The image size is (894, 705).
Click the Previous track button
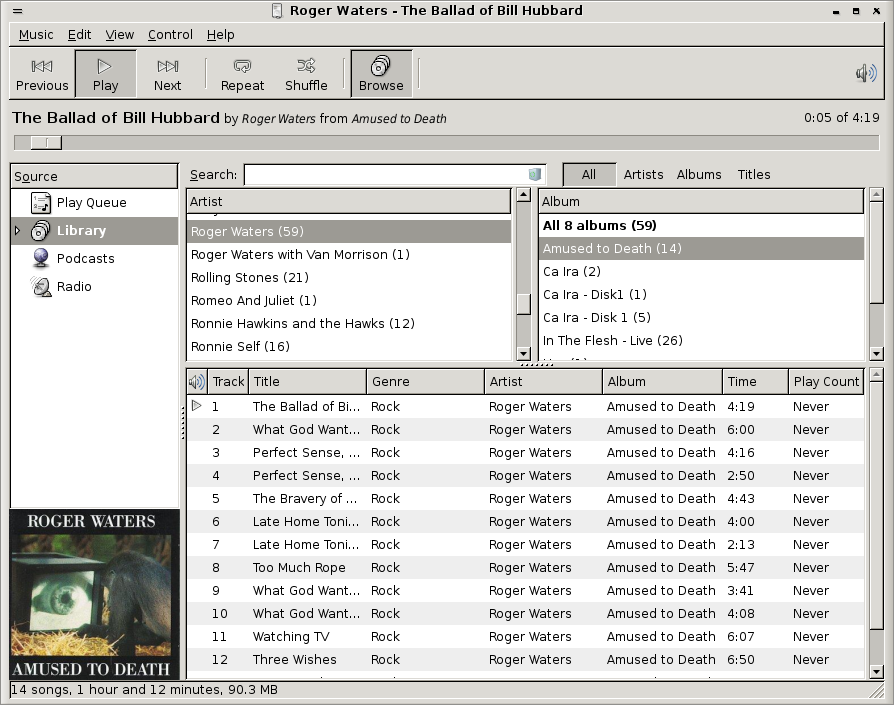click(42, 75)
